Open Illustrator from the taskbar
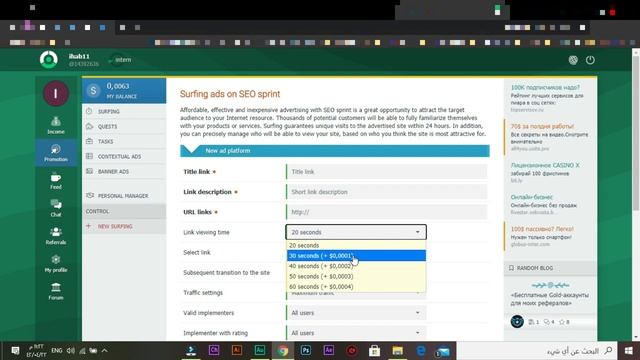 (237, 351)
